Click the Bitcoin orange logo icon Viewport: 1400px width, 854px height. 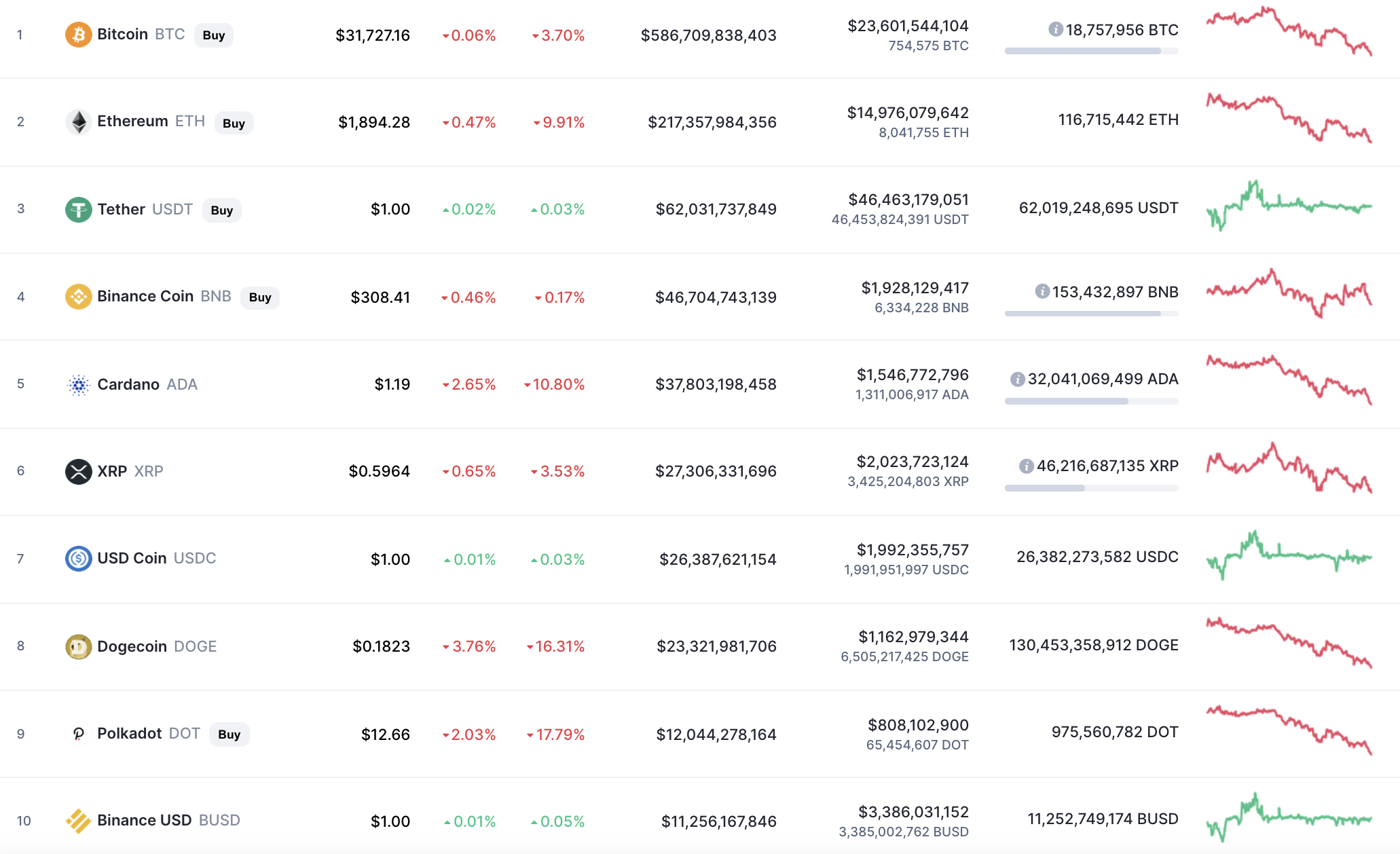pos(79,35)
